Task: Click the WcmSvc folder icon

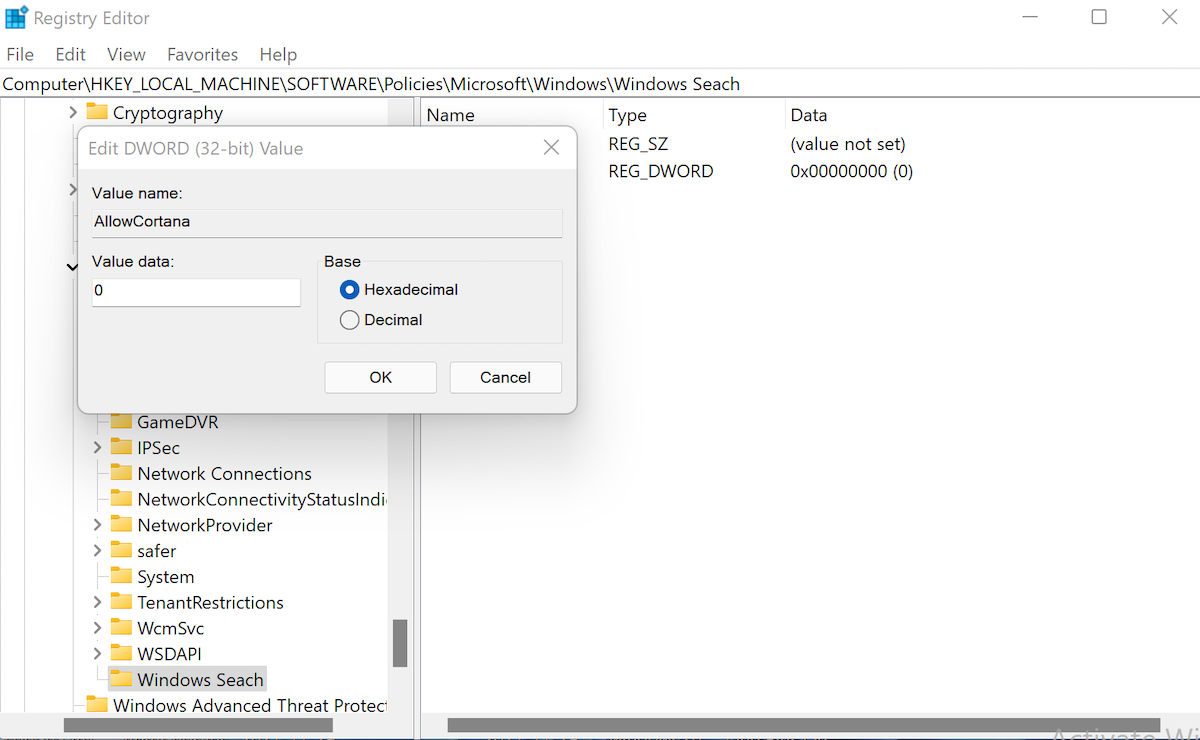Action: pyautogui.click(x=121, y=627)
